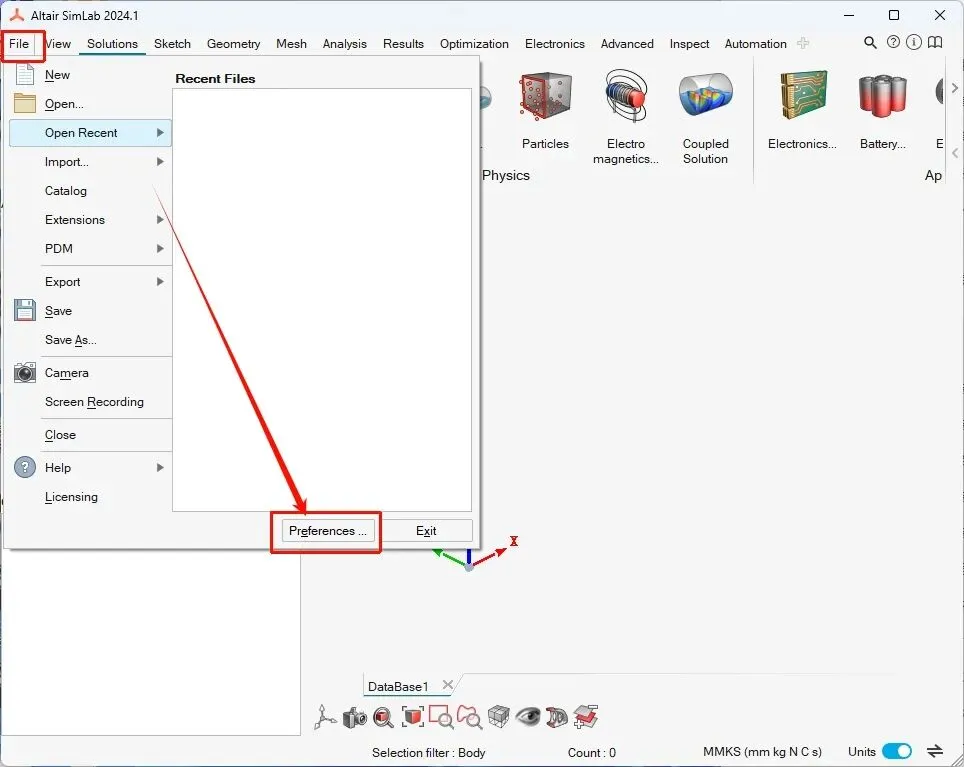Close the DataBase1 tab
The height and width of the screenshot is (767, 964).
[448, 685]
